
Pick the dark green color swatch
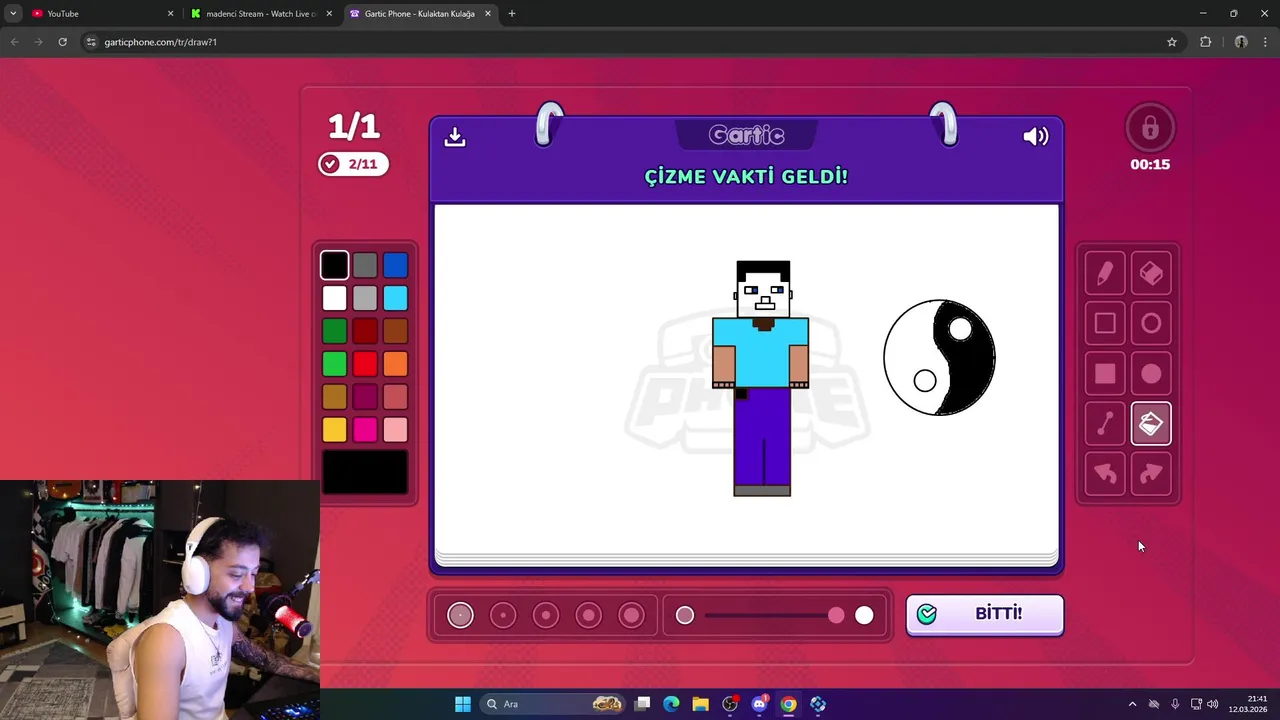[x=335, y=331]
